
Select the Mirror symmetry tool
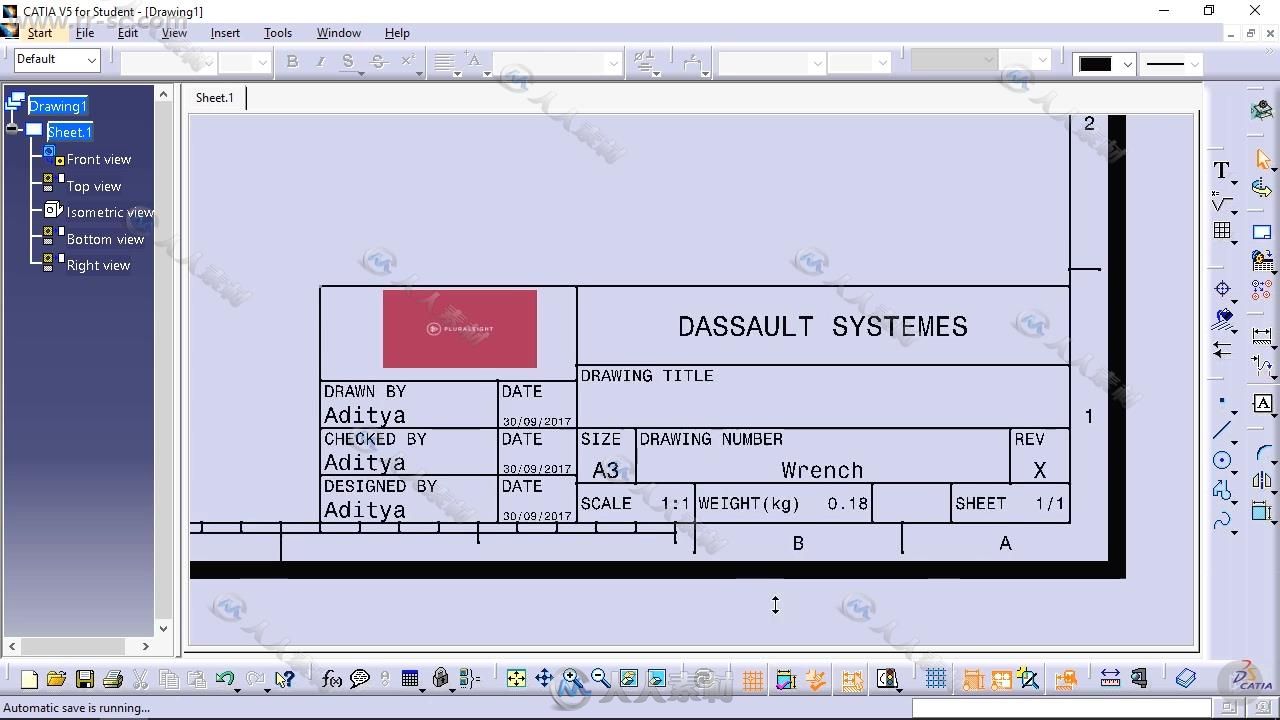pos(1262,482)
